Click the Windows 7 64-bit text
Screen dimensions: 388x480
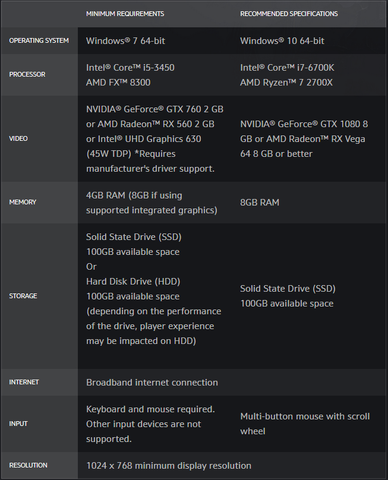coord(126,41)
